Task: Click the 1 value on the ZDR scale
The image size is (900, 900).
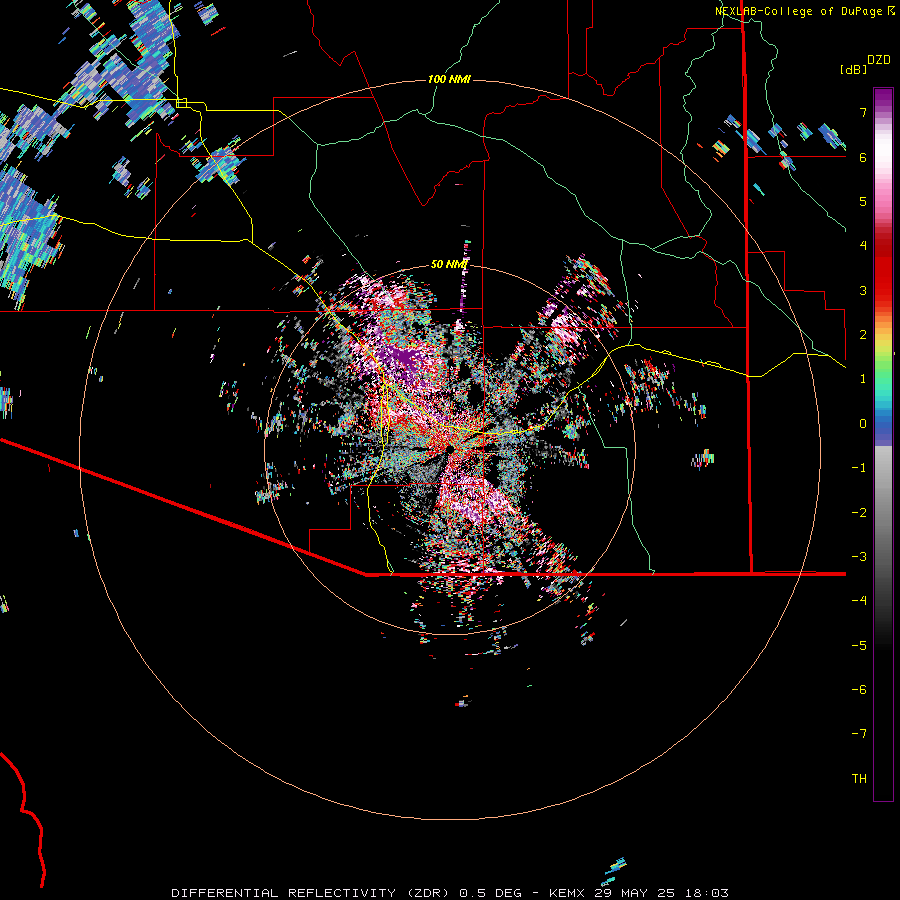Action: pos(863,379)
